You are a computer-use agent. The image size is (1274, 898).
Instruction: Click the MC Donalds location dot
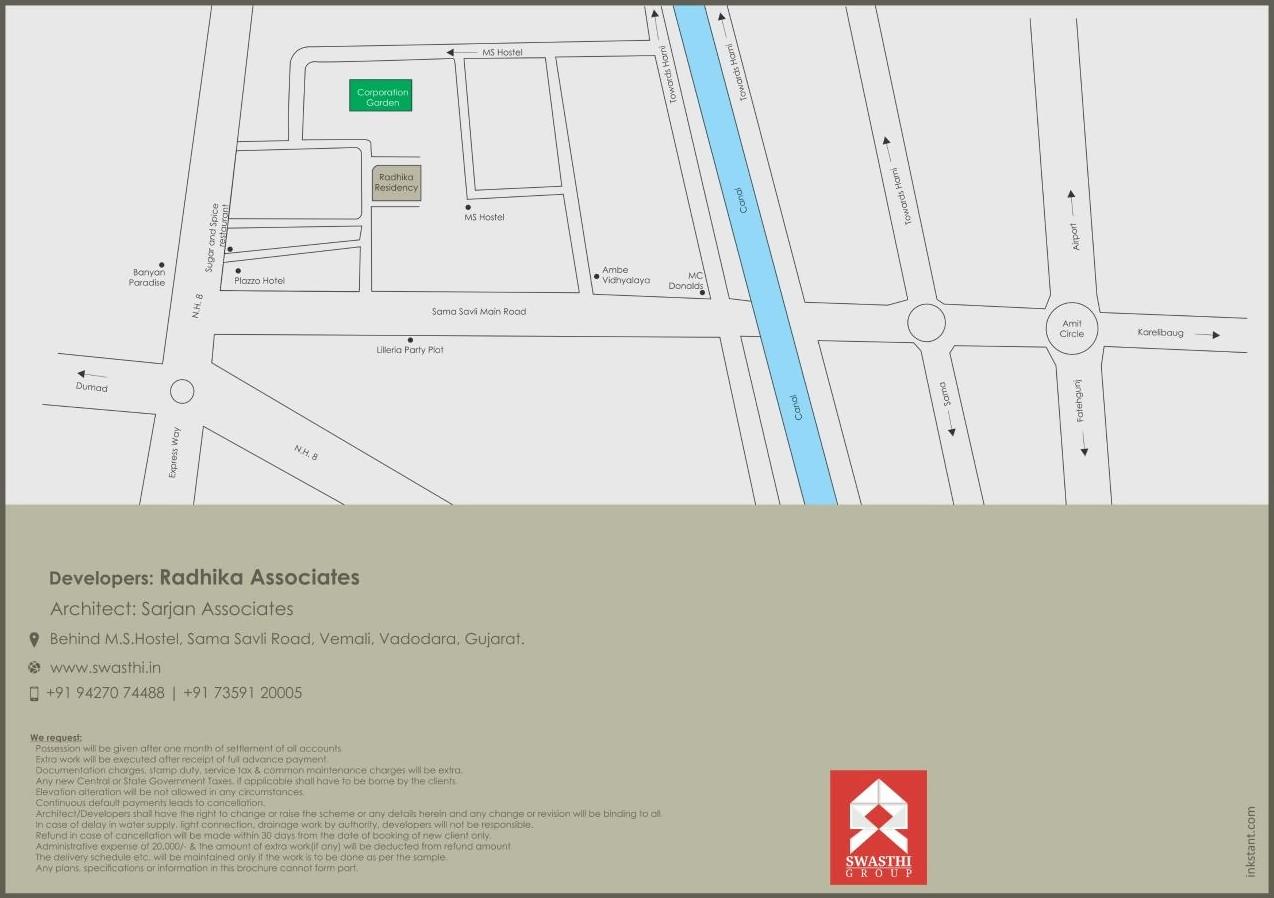702,292
